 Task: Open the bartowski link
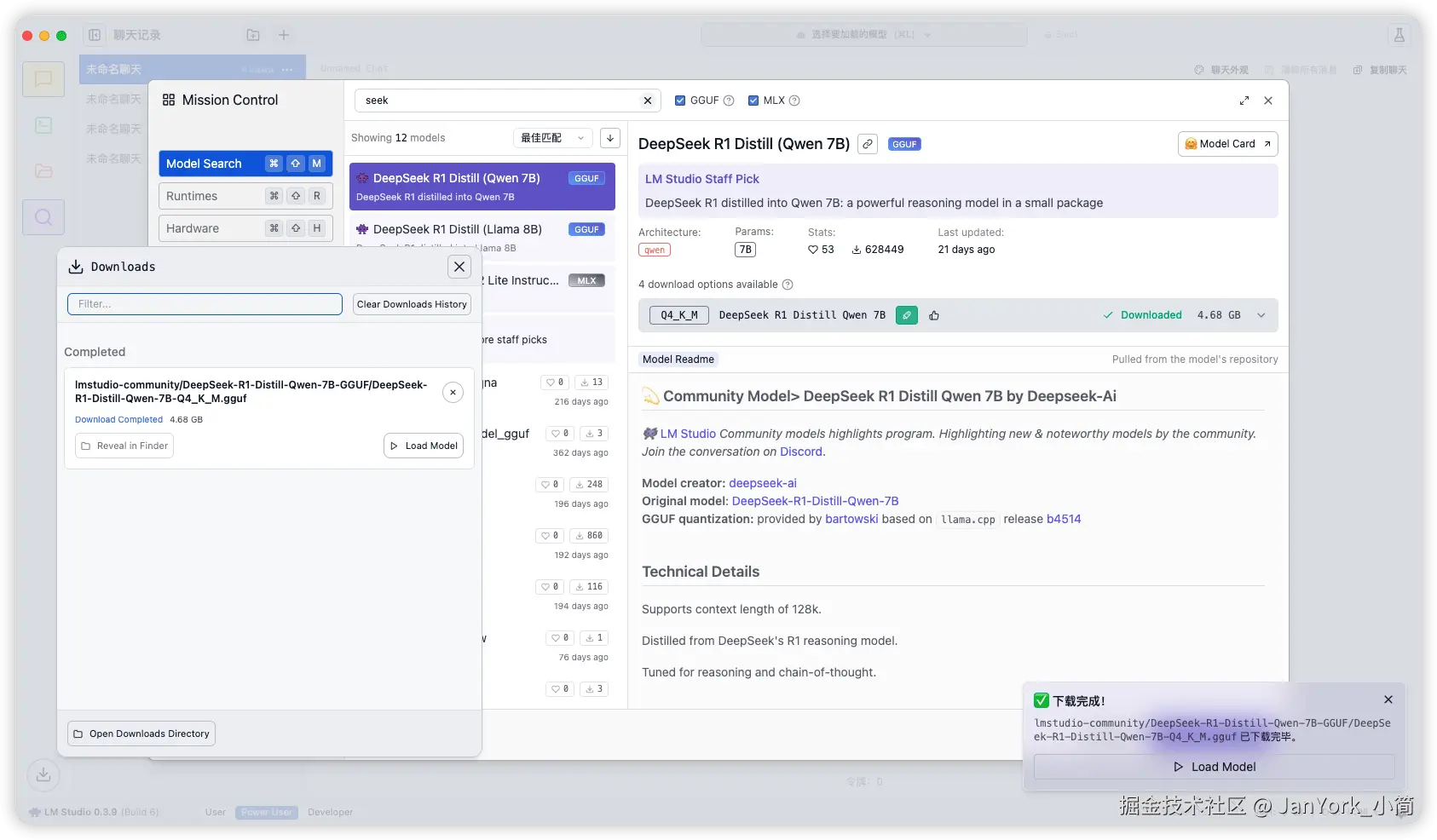pos(851,519)
